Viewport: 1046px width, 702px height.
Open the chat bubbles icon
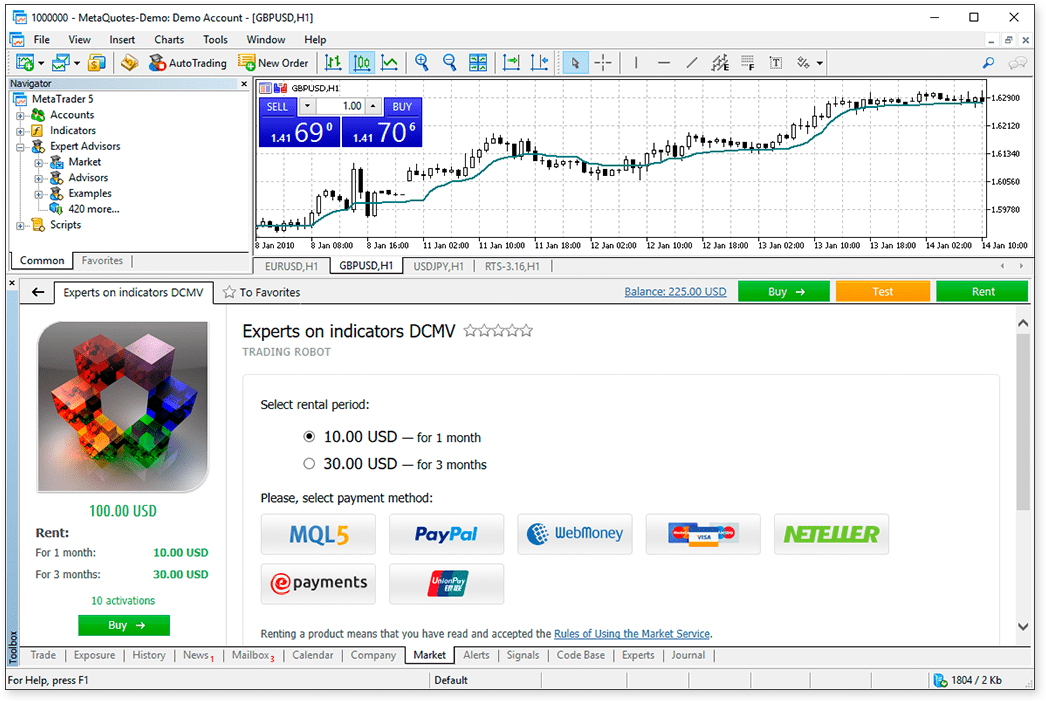click(x=1017, y=63)
